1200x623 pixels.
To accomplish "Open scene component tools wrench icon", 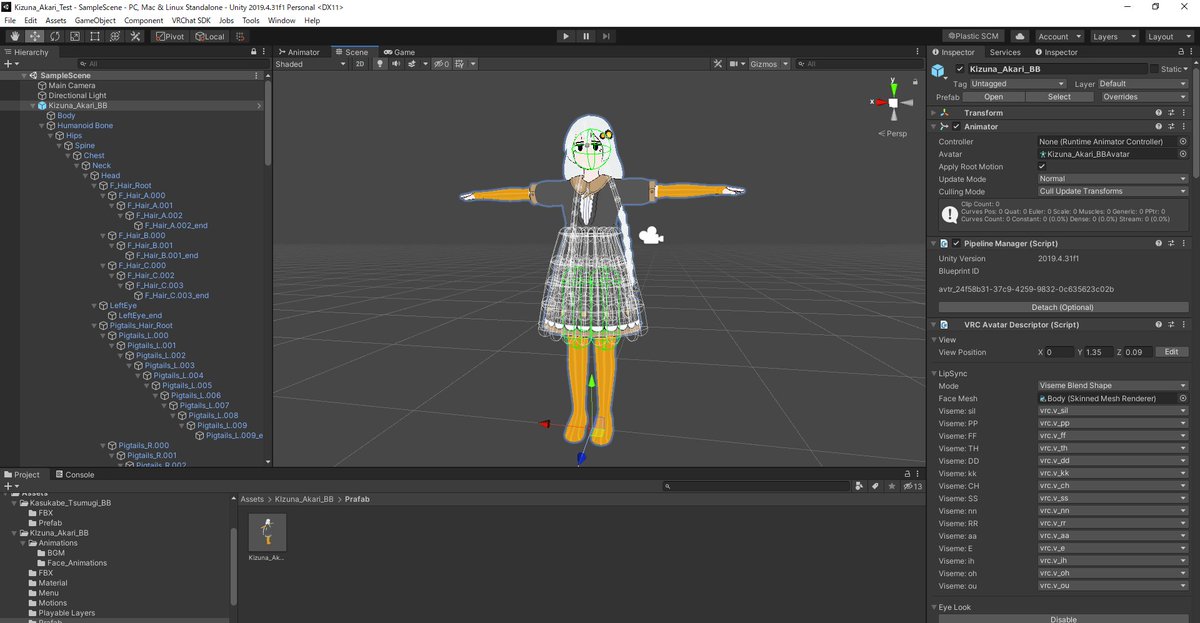I will tap(717, 64).
